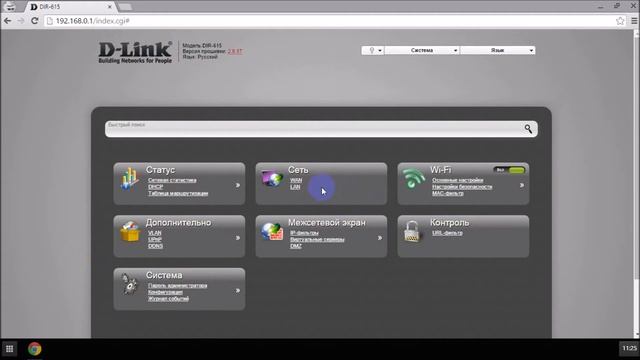This screenshot has height=360, width=640.
Task: Open a new browser tab
Action: point(125,7)
